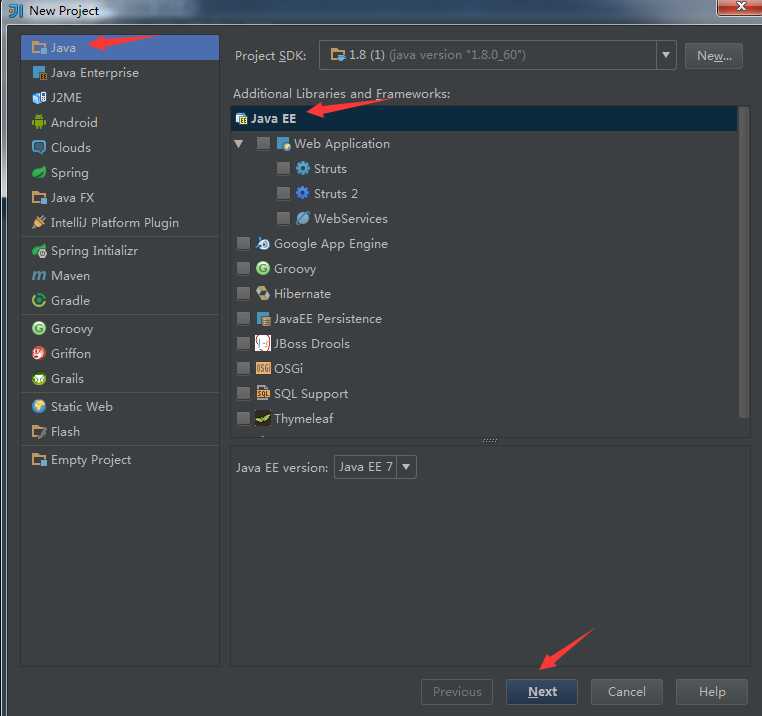The width and height of the screenshot is (762, 716).
Task: Check the Struts checkbox
Action: (283, 168)
